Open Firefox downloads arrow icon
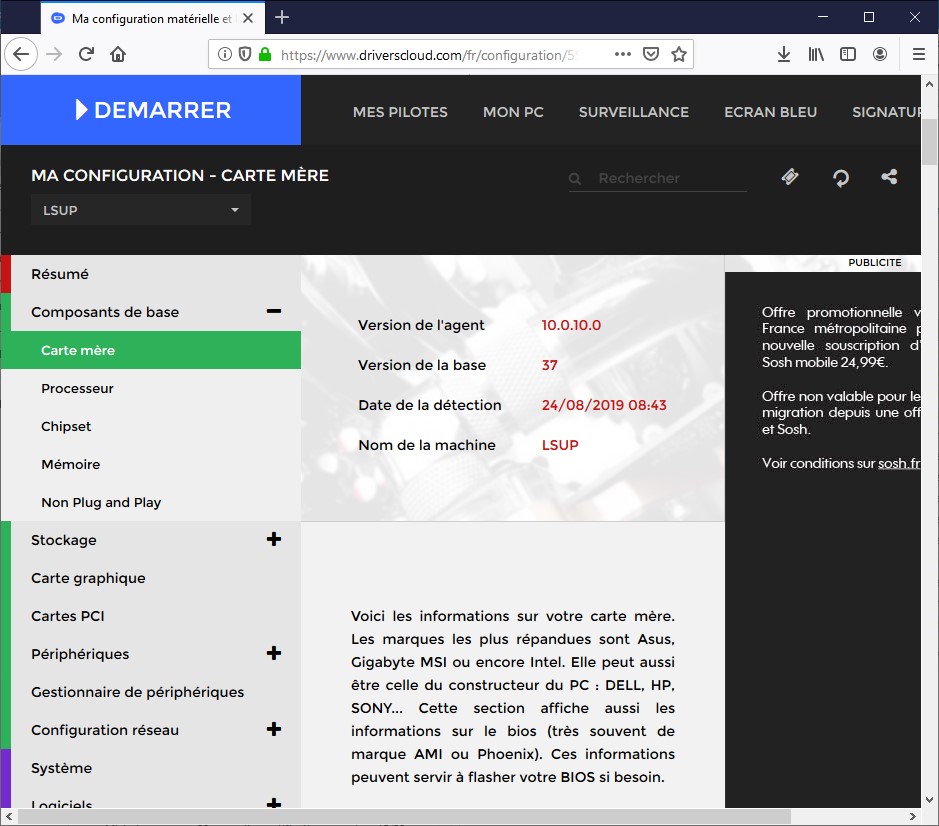939x826 pixels. tap(784, 54)
